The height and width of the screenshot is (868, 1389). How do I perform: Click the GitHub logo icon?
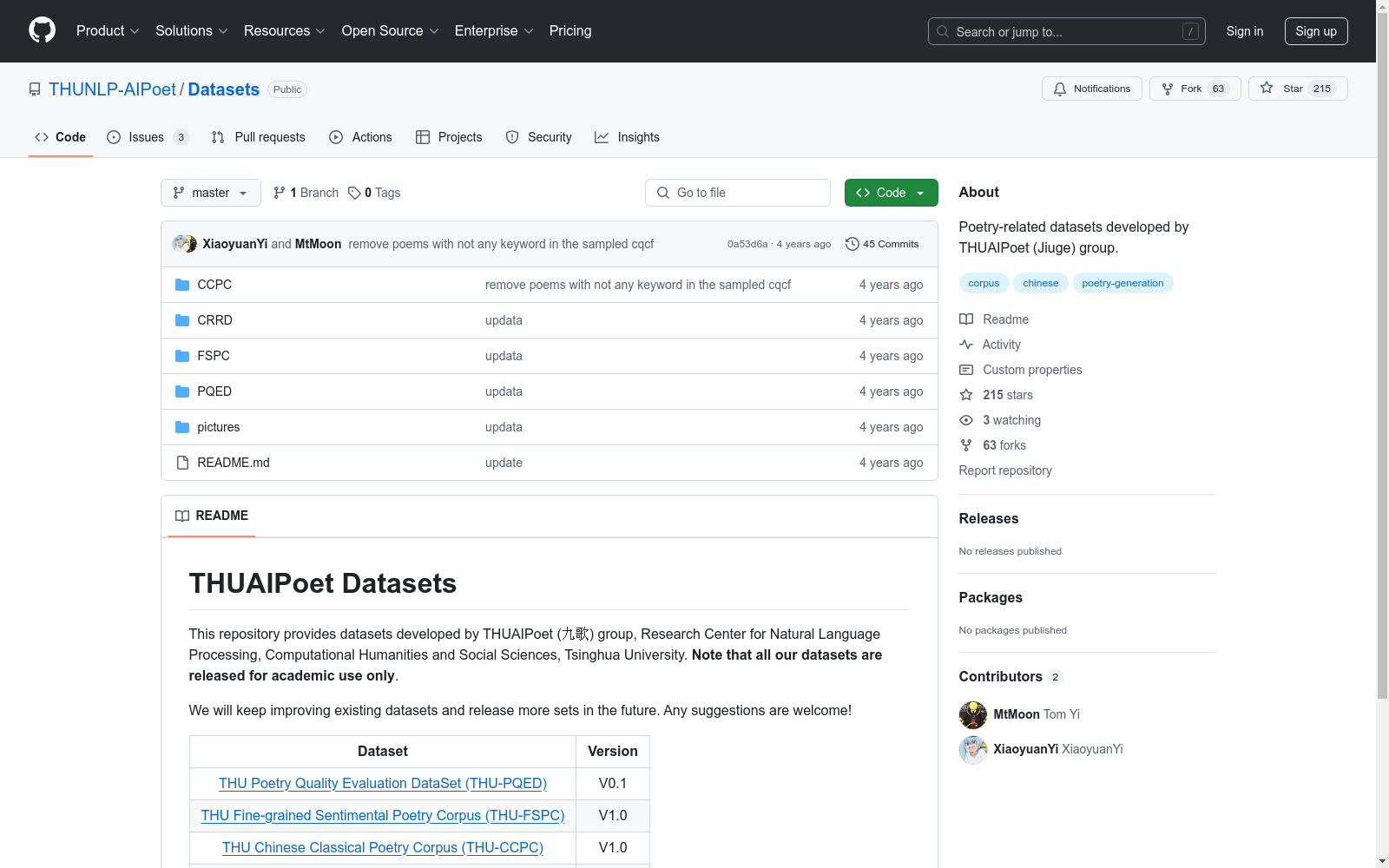(42, 30)
